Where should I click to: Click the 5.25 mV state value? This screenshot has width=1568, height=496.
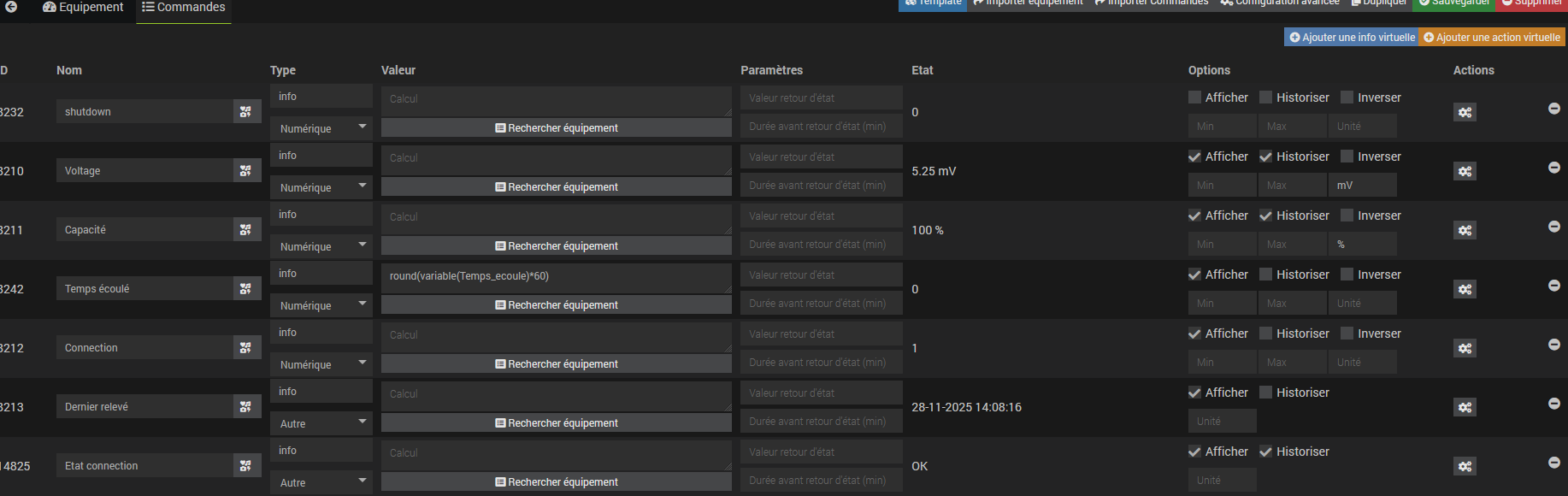pos(934,171)
